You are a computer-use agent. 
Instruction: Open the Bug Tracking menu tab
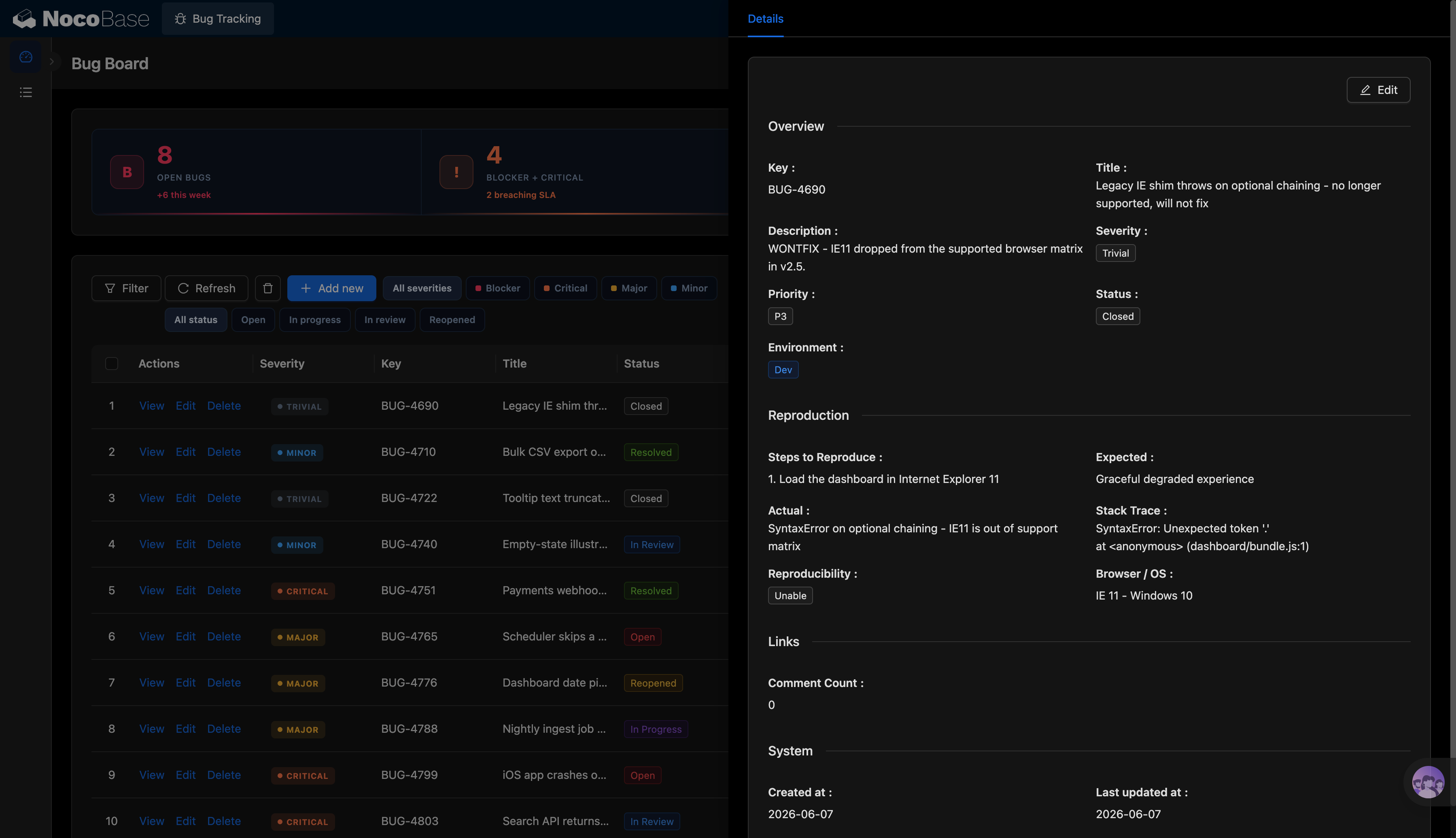[x=217, y=18]
